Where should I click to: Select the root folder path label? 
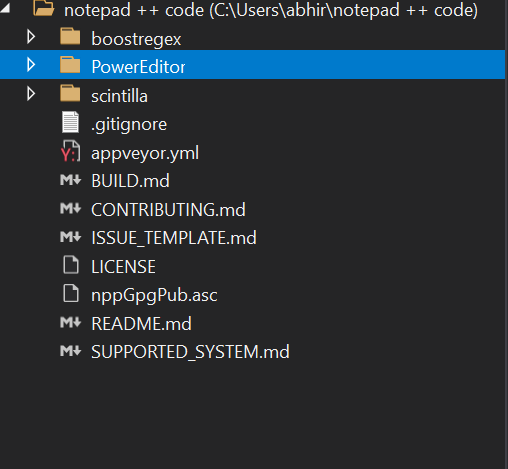click(x=271, y=10)
